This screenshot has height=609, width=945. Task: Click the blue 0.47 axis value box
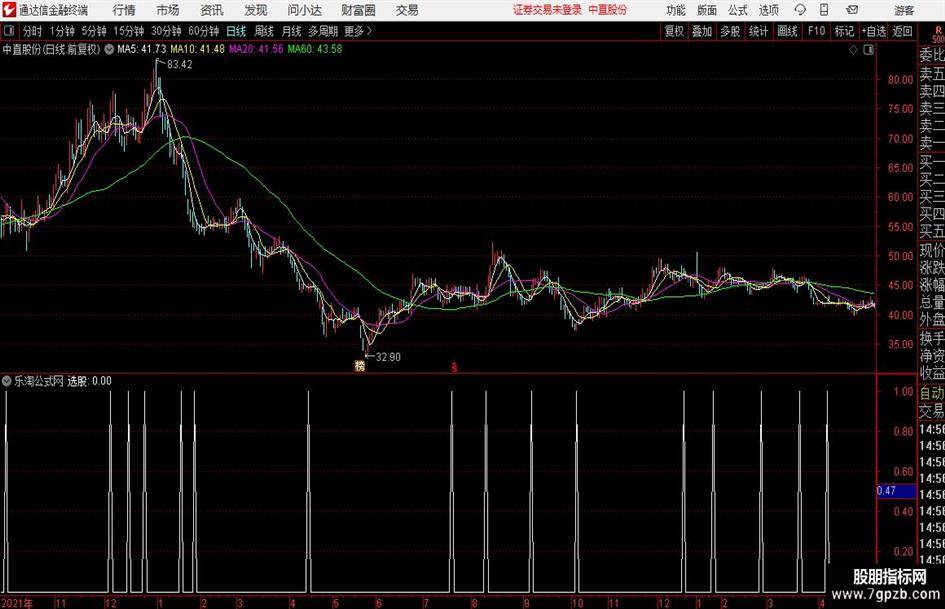pos(896,491)
